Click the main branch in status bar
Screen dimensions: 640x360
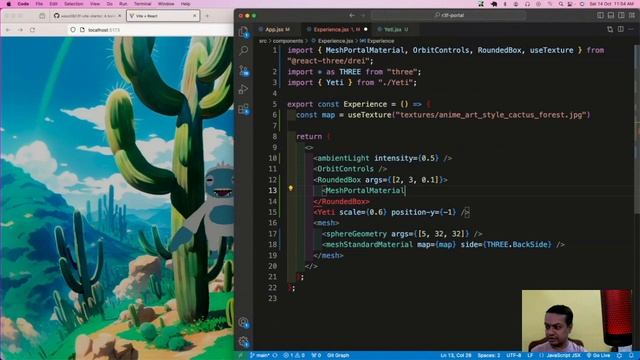tap(259, 356)
